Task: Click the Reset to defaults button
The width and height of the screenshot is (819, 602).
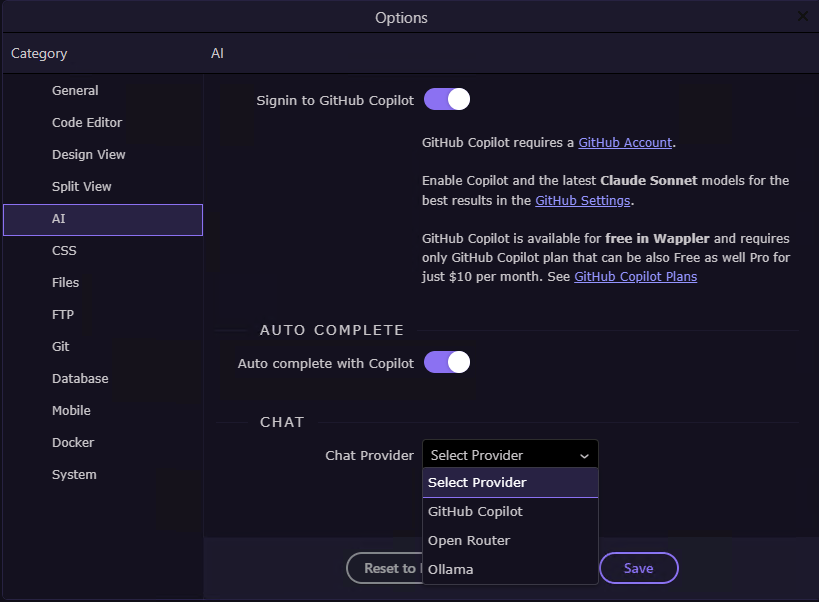Action: pyautogui.click(x=385, y=568)
